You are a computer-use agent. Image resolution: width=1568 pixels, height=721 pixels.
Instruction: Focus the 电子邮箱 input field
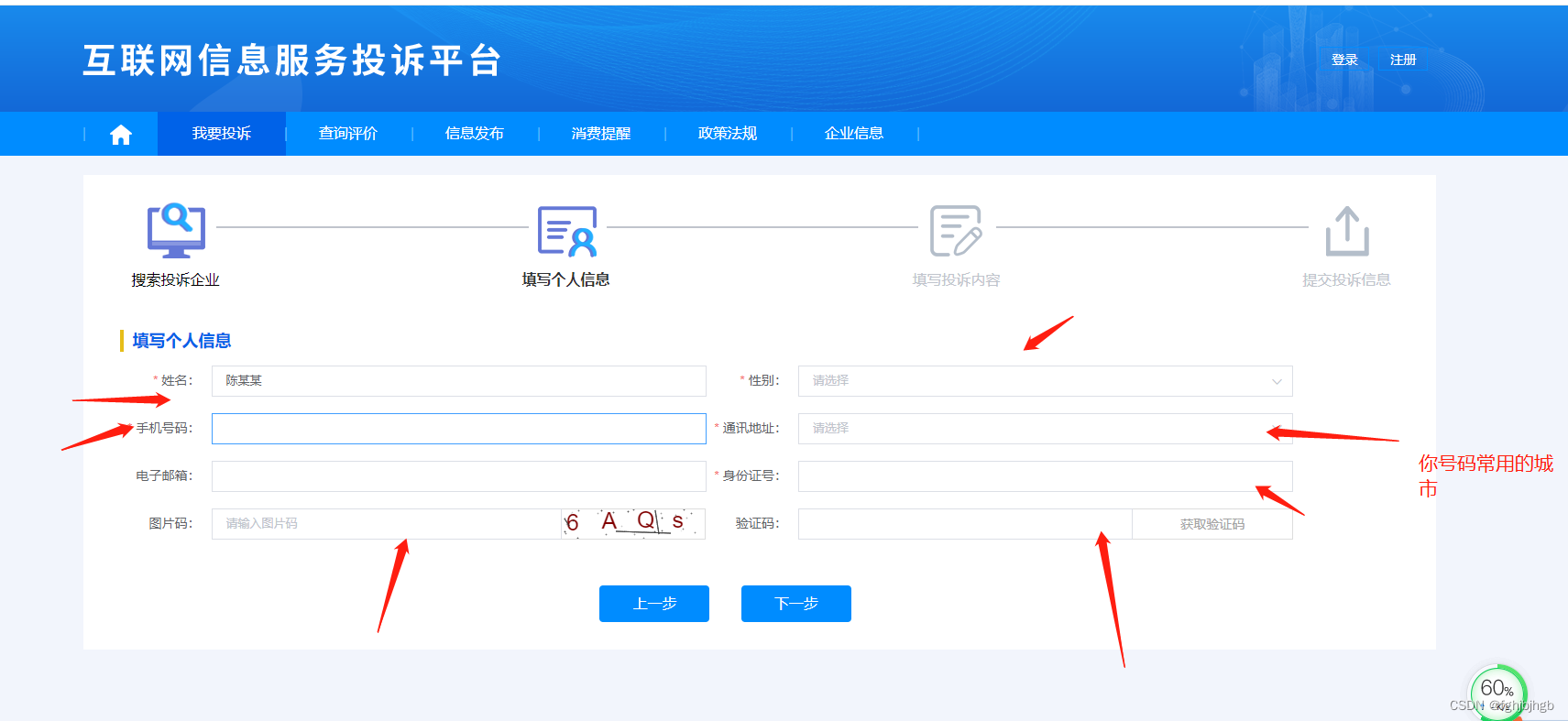[x=458, y=476]
